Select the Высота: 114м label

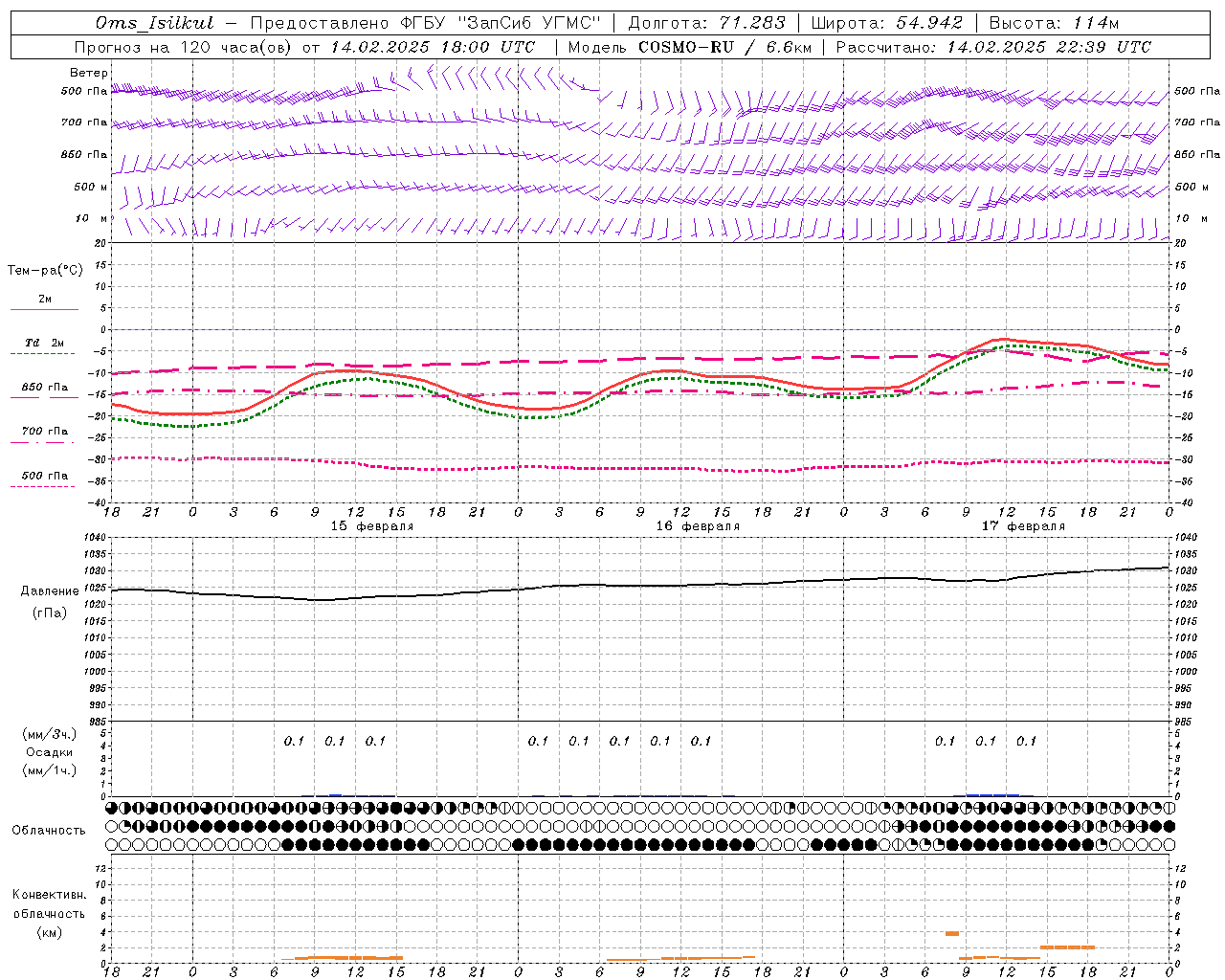(x=1054, y=23)
